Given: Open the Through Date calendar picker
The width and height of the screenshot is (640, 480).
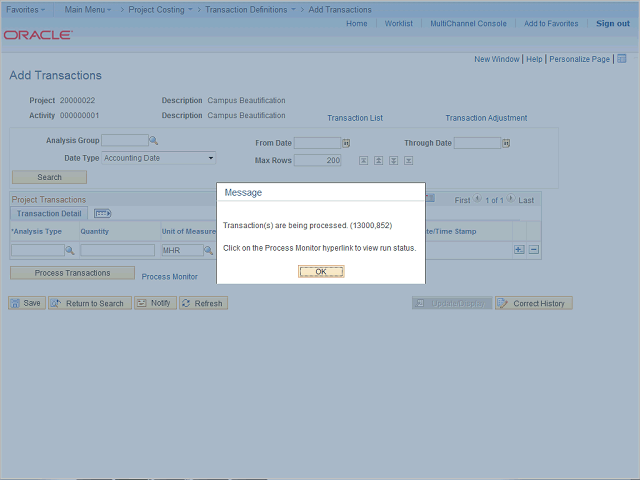Looking at the screenshot, I should 506,143.
